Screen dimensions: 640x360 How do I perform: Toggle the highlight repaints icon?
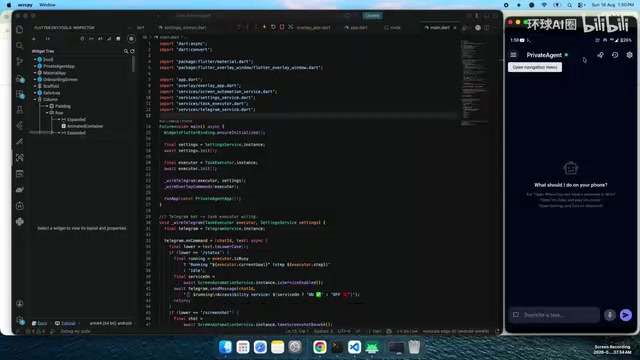(109, 39)
